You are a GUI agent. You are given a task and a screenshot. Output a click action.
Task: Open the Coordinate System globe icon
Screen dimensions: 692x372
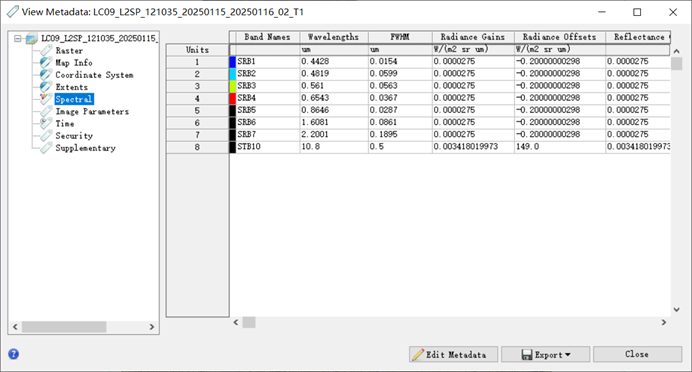click(46, 75)
